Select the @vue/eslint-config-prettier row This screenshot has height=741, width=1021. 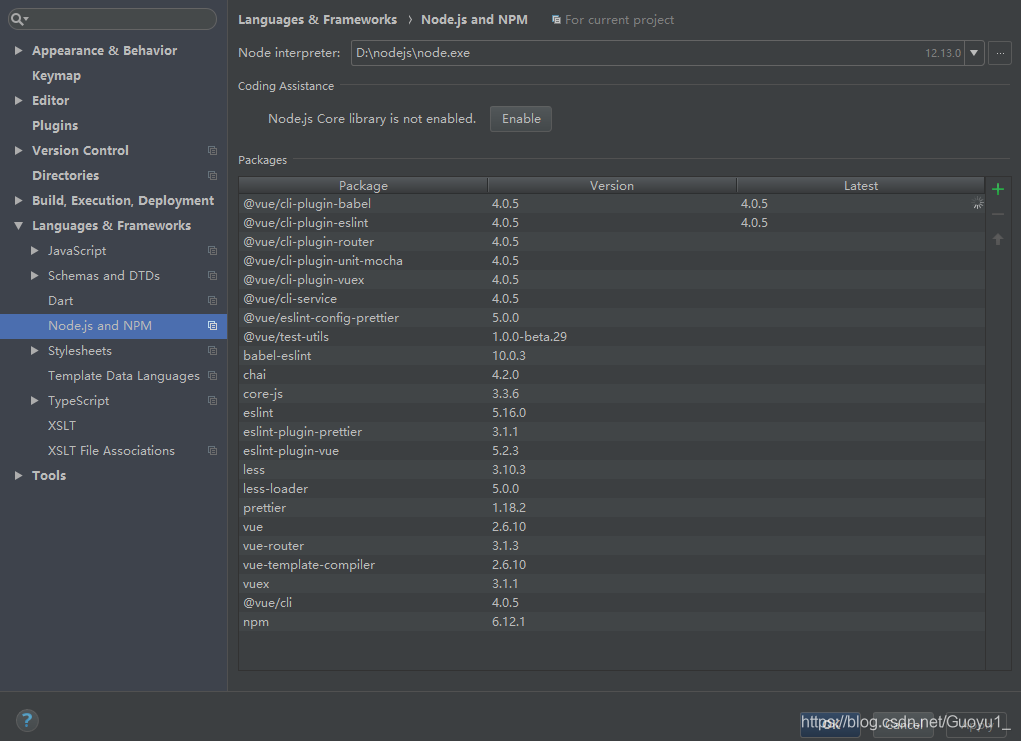(x=611, y=318)
